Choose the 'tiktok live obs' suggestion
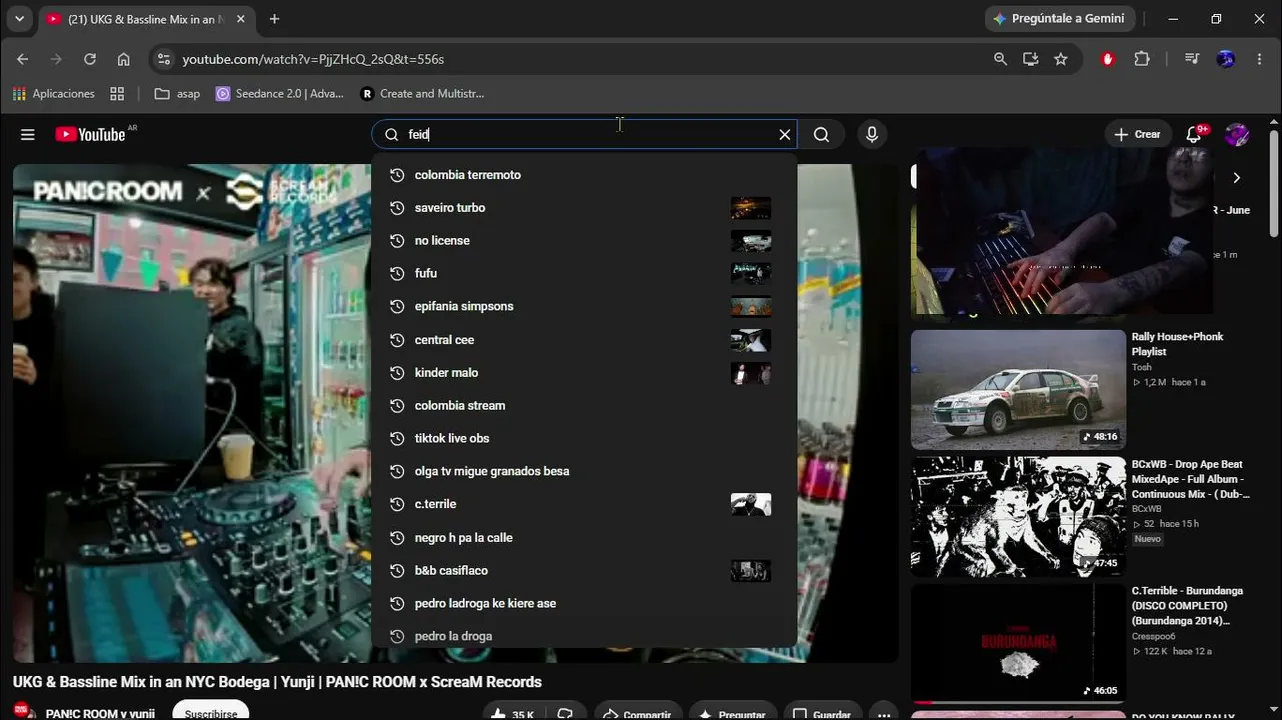 tap(584, 438)
